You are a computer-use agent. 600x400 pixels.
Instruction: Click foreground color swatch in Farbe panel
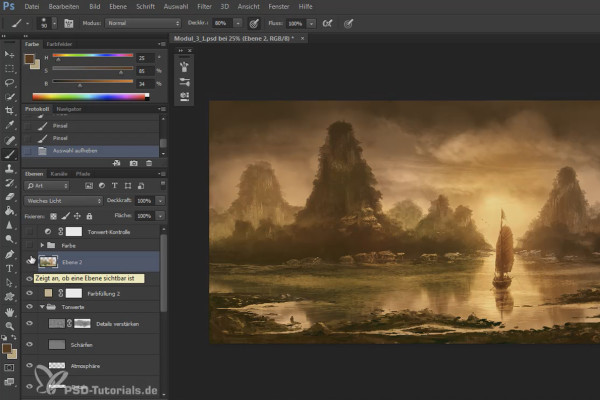(x=29, y=59)
